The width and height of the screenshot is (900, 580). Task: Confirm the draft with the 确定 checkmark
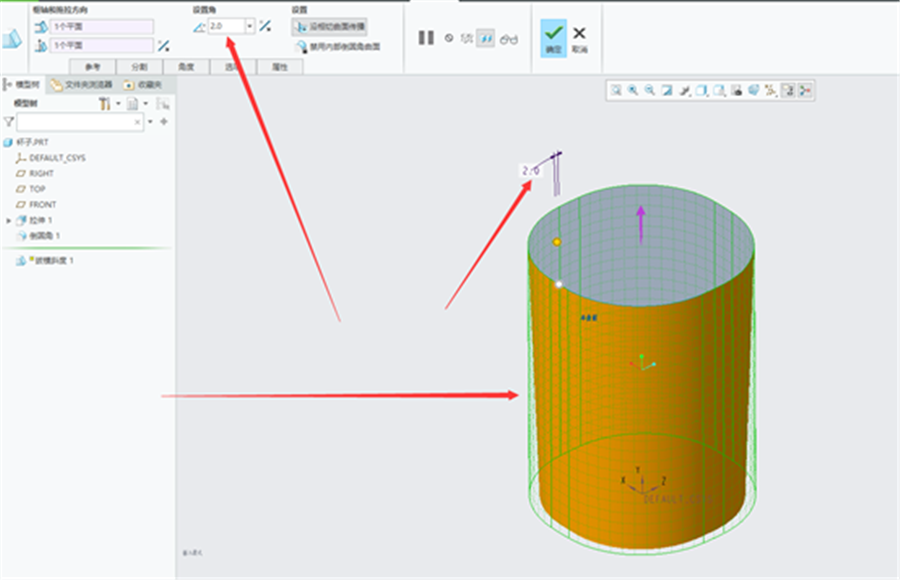[x=553, y=38]
